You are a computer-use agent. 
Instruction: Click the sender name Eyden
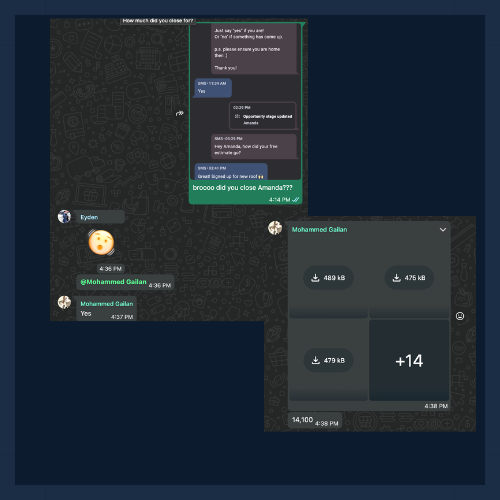(x=89, y=217)
